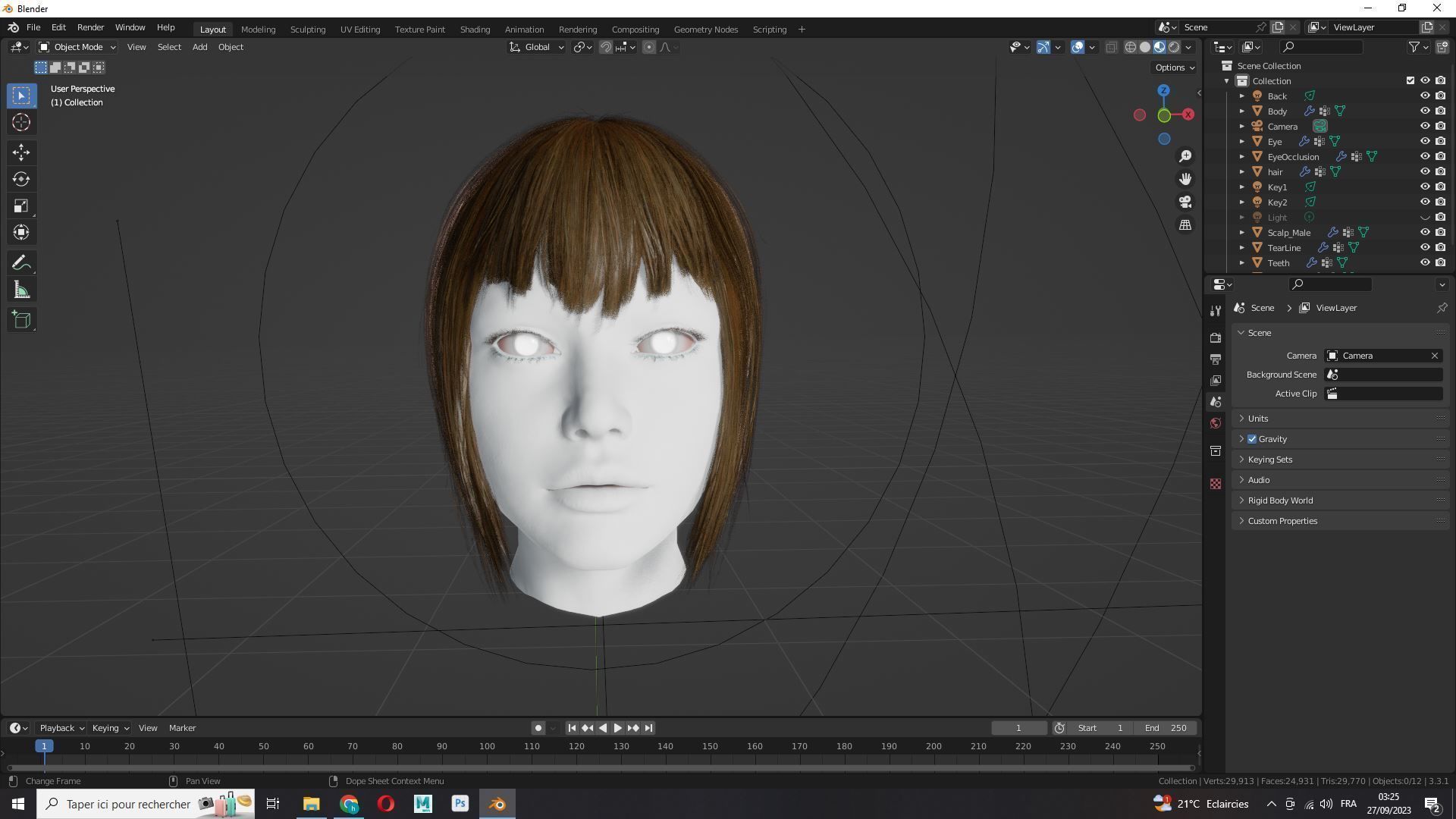The height and width of the screenshot is (819, 1456).
Task: Switch to rendered viewport shading
Action: pos(1174,47)
